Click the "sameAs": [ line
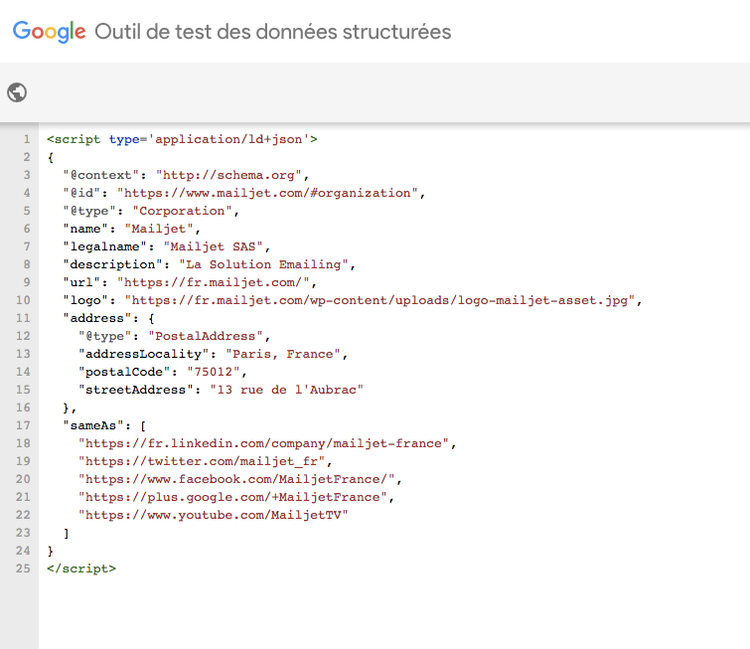Viewport: 750px width, 649px height. [105, 425]
